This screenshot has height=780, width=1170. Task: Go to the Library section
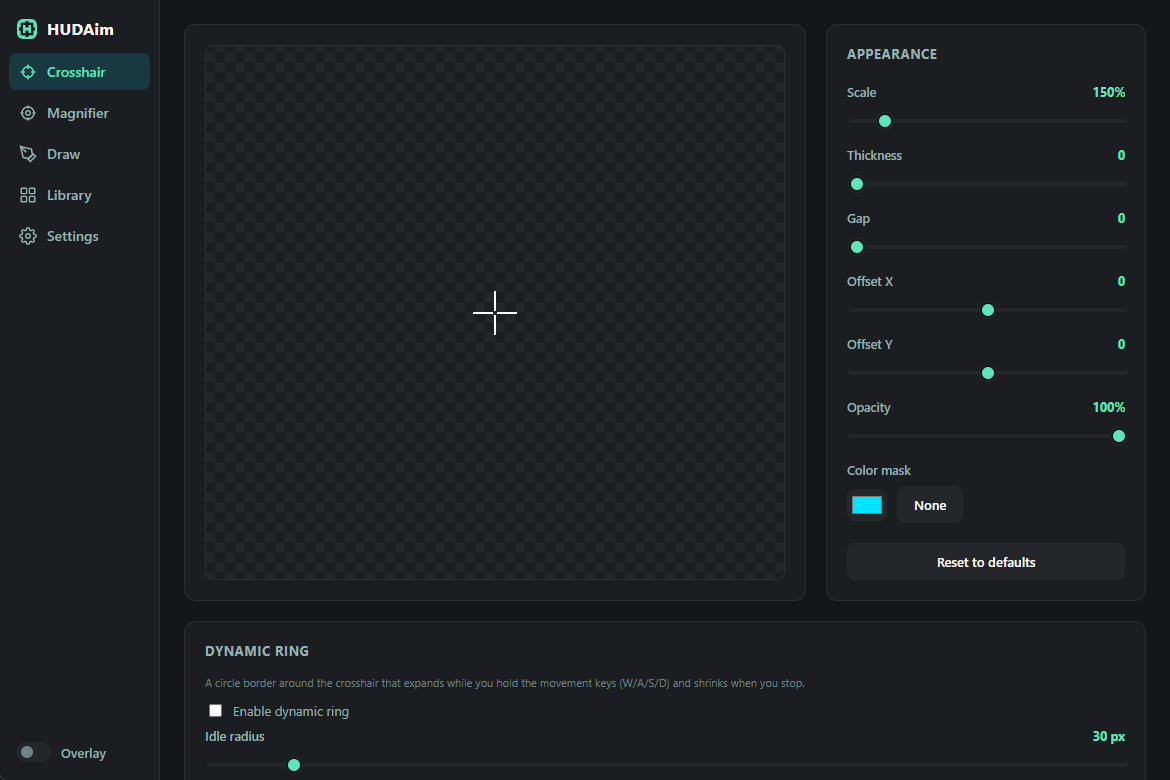(79, 195)
